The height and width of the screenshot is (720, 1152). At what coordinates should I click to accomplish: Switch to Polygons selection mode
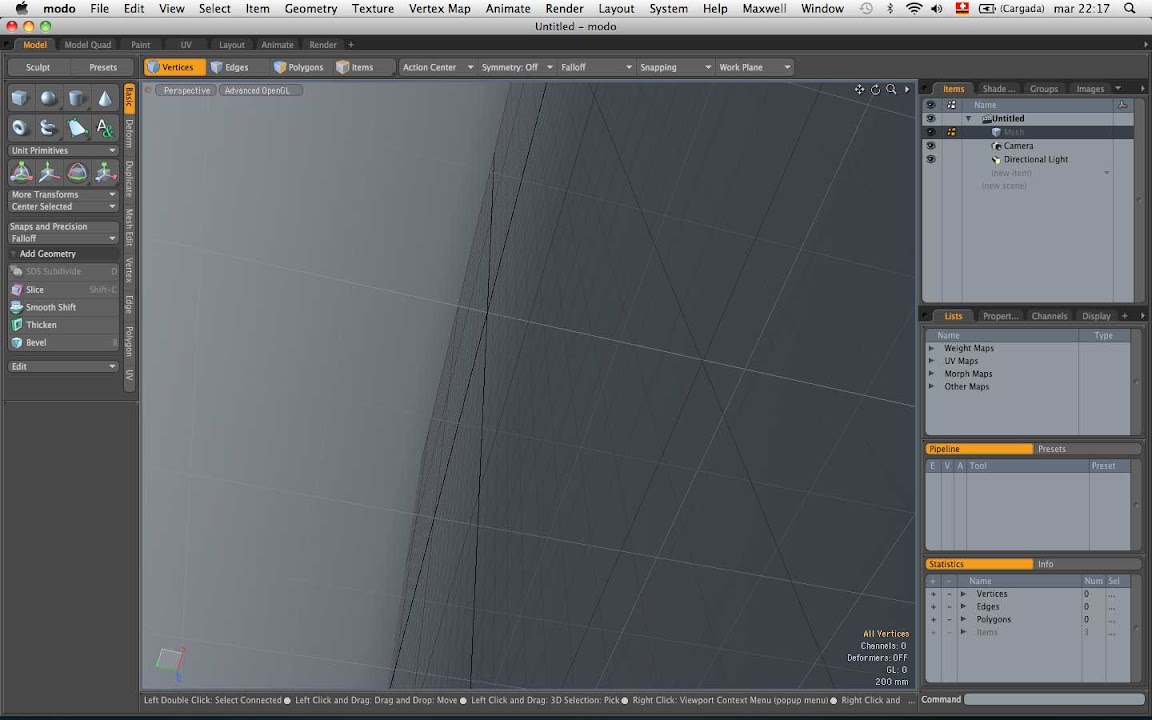(x=300, y=67)
